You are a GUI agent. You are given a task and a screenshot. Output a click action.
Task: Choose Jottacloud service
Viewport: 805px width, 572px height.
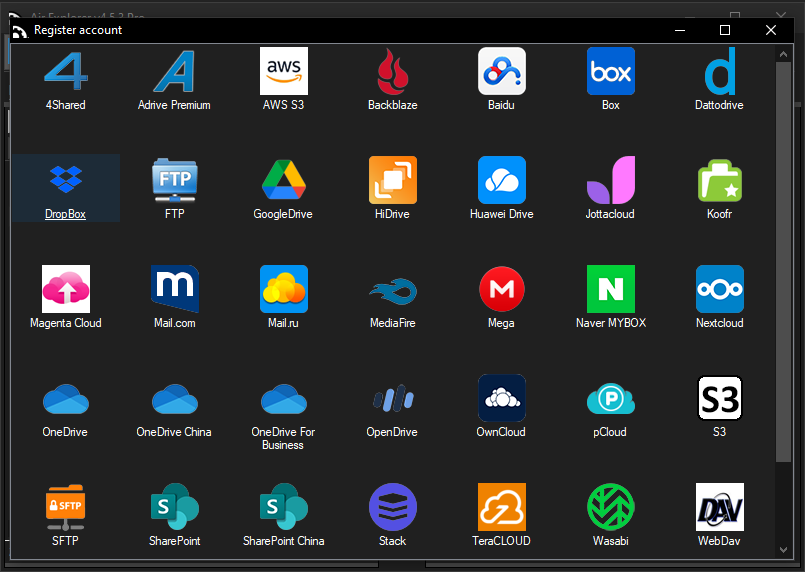click(x=610, y=180)
